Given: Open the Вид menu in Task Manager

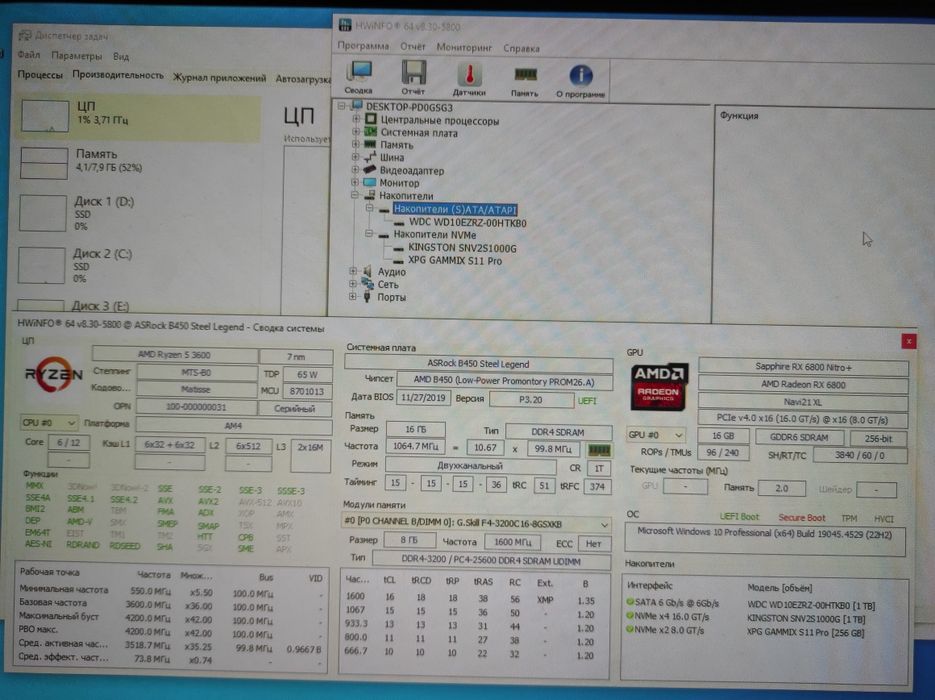Looking at the screenshot, I should tap(121, 57).
